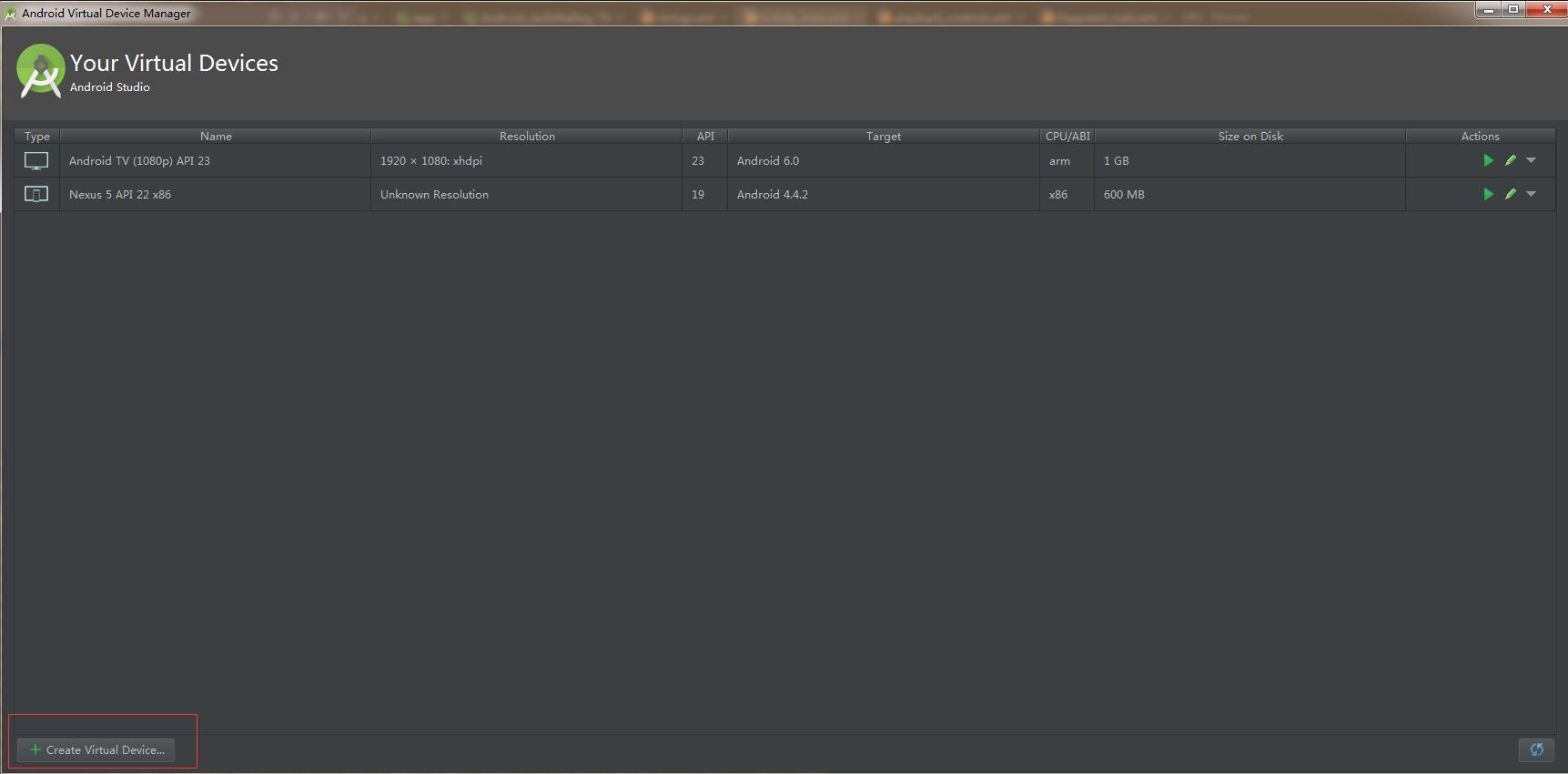This screenshot has height=774, width=1568.
Task: Click the 'Android 4.4.2' target cell
Action: (x=884, y=194)
